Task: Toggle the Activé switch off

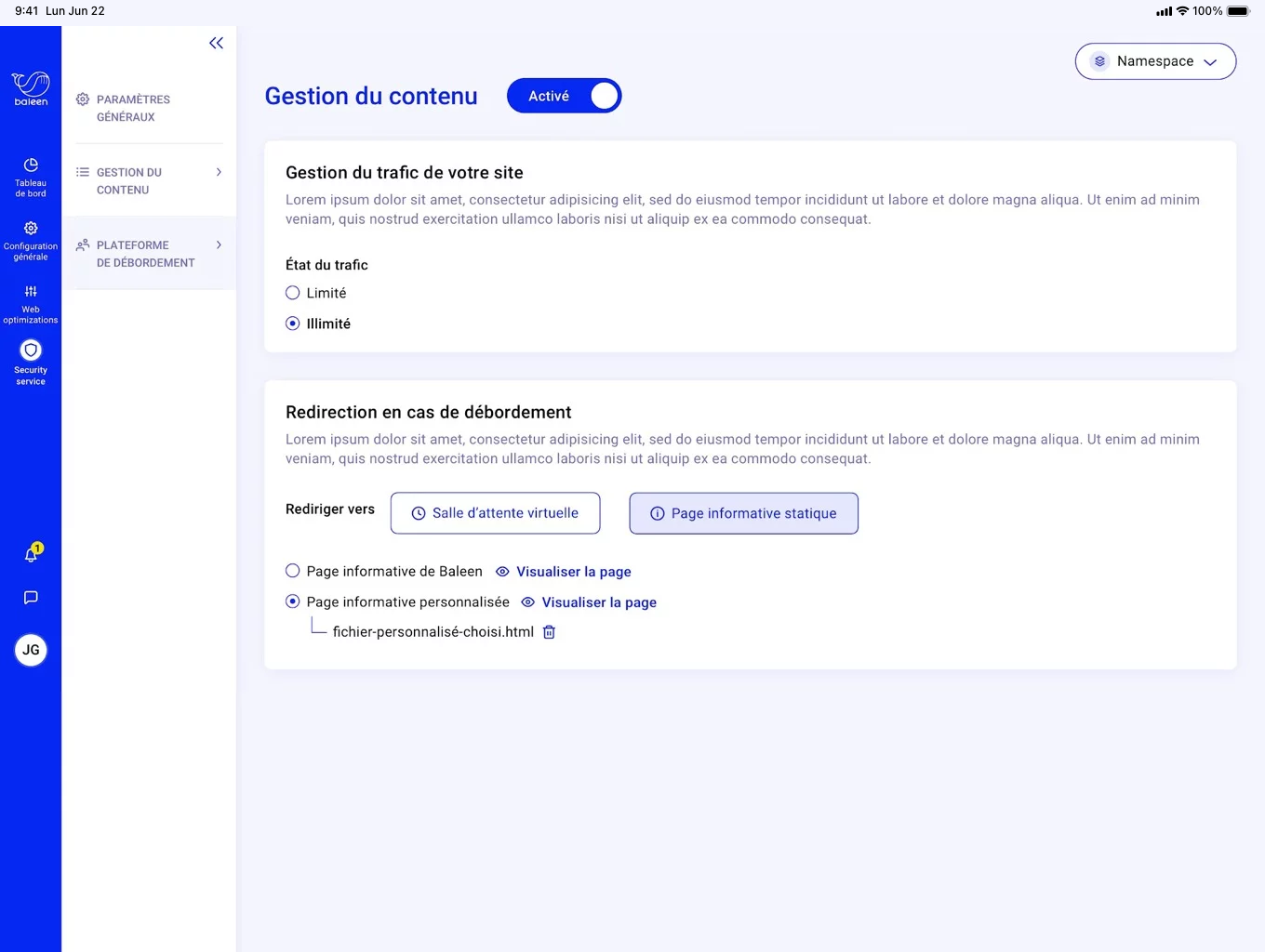Action: click(x=564, y=96)
